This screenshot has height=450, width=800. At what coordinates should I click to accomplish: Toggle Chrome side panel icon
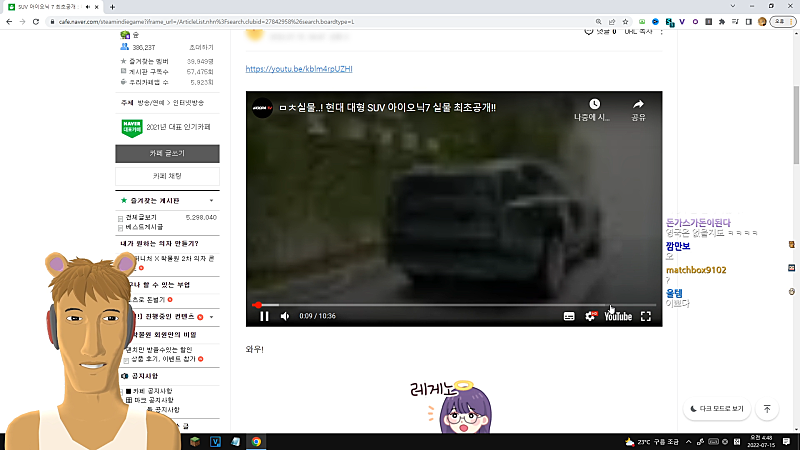(x=748, y=22)
